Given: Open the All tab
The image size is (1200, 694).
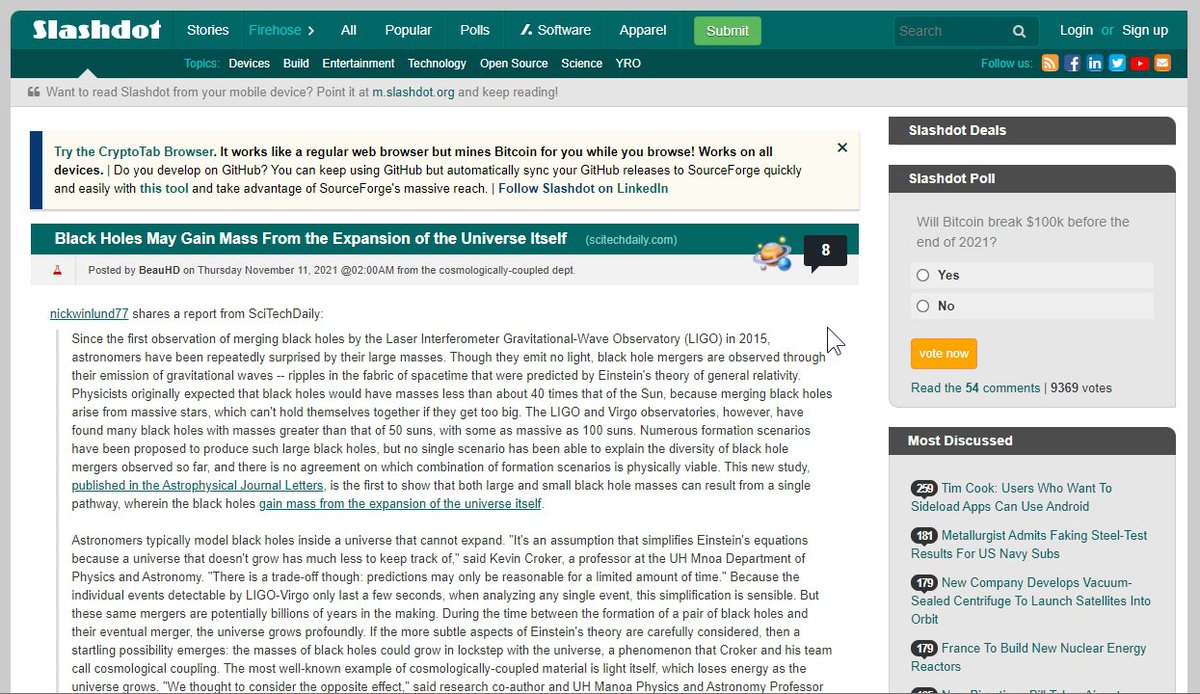Looking at the screenshot, I should (349, 30).
